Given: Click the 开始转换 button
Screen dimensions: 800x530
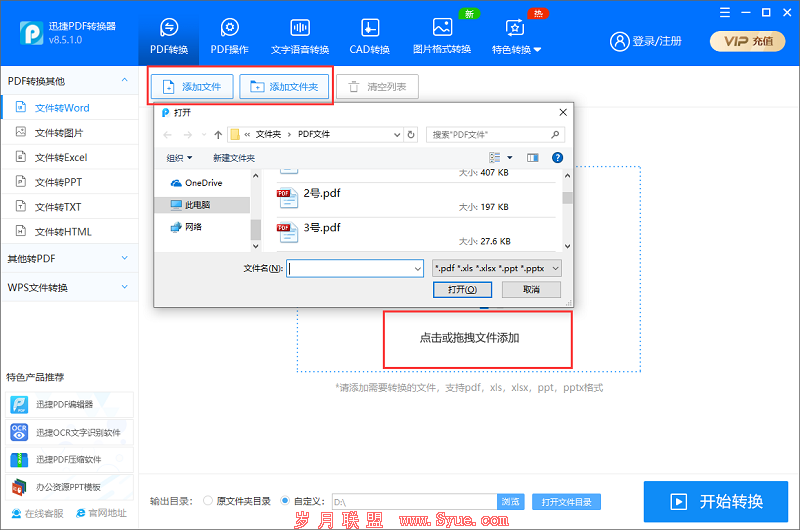Looking at the screenshot, I should coord(716,501).
